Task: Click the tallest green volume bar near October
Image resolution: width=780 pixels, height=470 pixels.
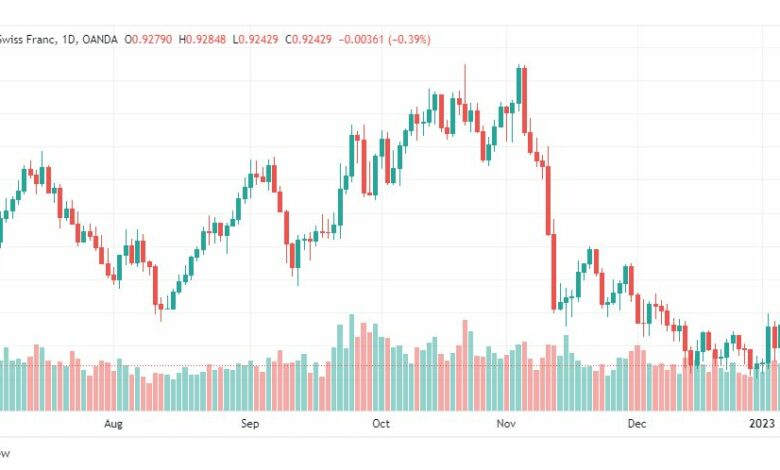Action: (352, 363)
